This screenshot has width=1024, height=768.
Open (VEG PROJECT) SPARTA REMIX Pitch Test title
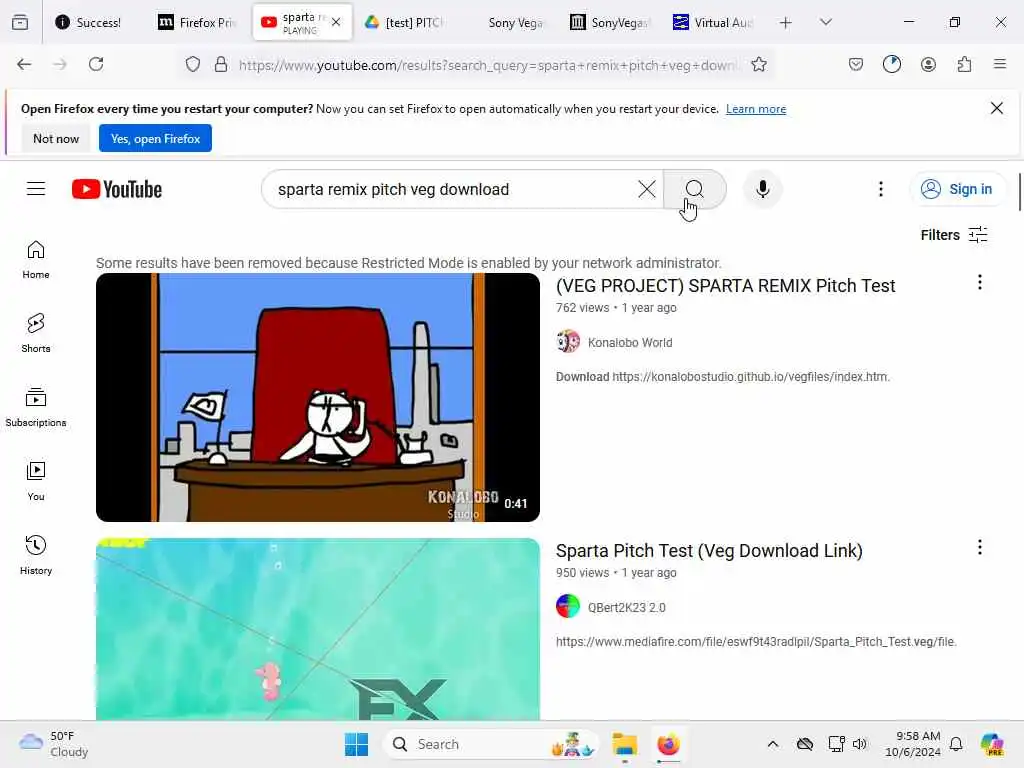click(725, 286)
